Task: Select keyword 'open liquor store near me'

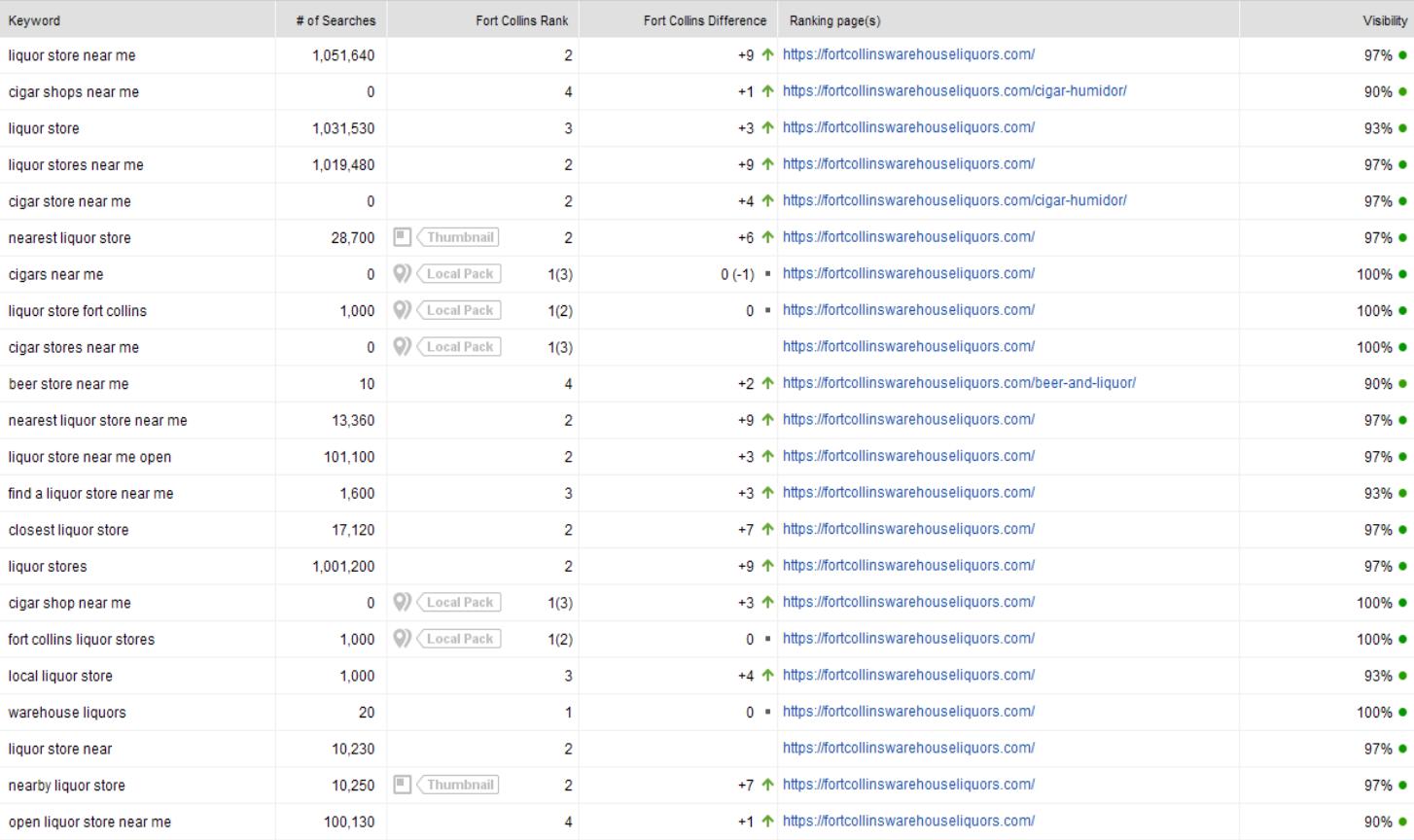Action: click(x=89, y=822)
